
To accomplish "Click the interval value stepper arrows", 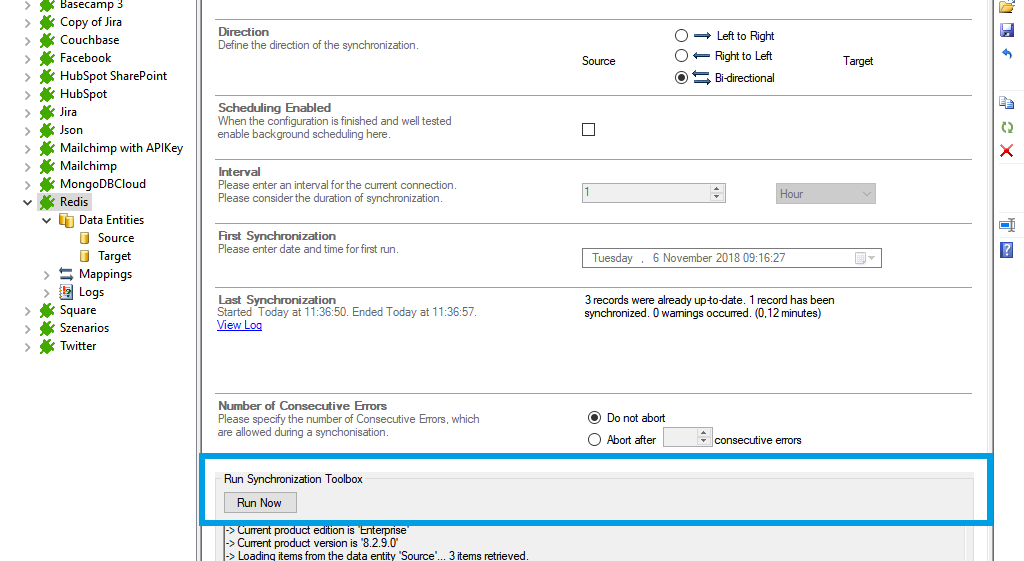I will point(716,194).
